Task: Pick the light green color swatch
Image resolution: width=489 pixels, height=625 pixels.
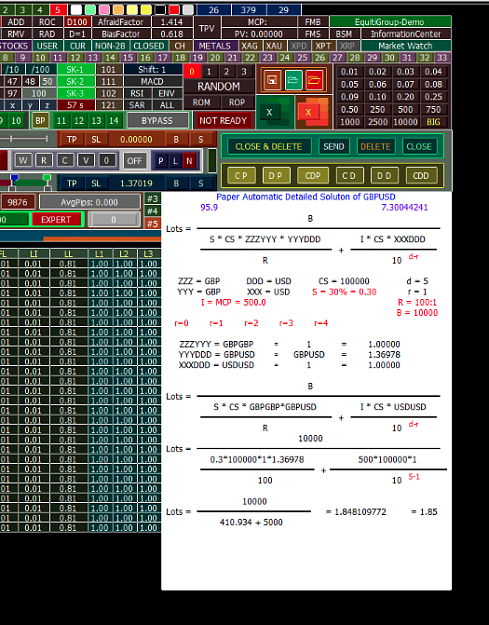Action: point(90,10)
